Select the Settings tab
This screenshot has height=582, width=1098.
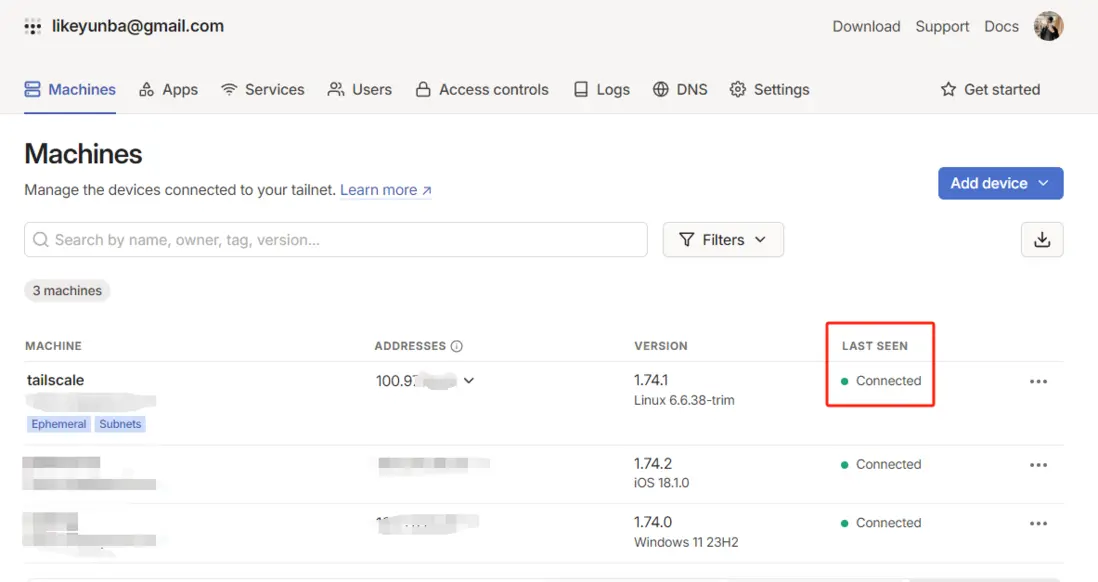point(769,89)
